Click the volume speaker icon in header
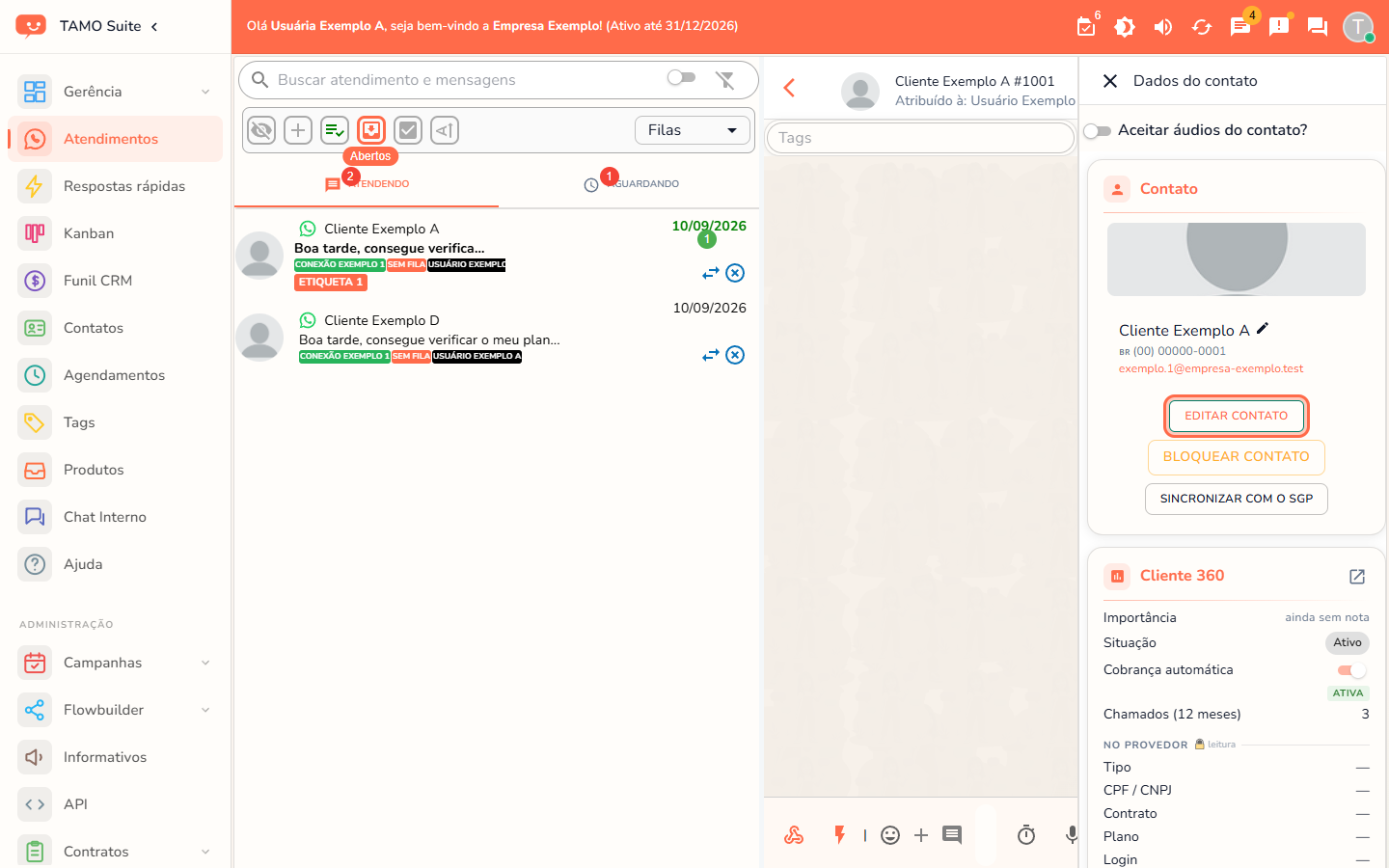Image resolution: width=1389 pixels, height=868 pixels. tap(1163, 27)
